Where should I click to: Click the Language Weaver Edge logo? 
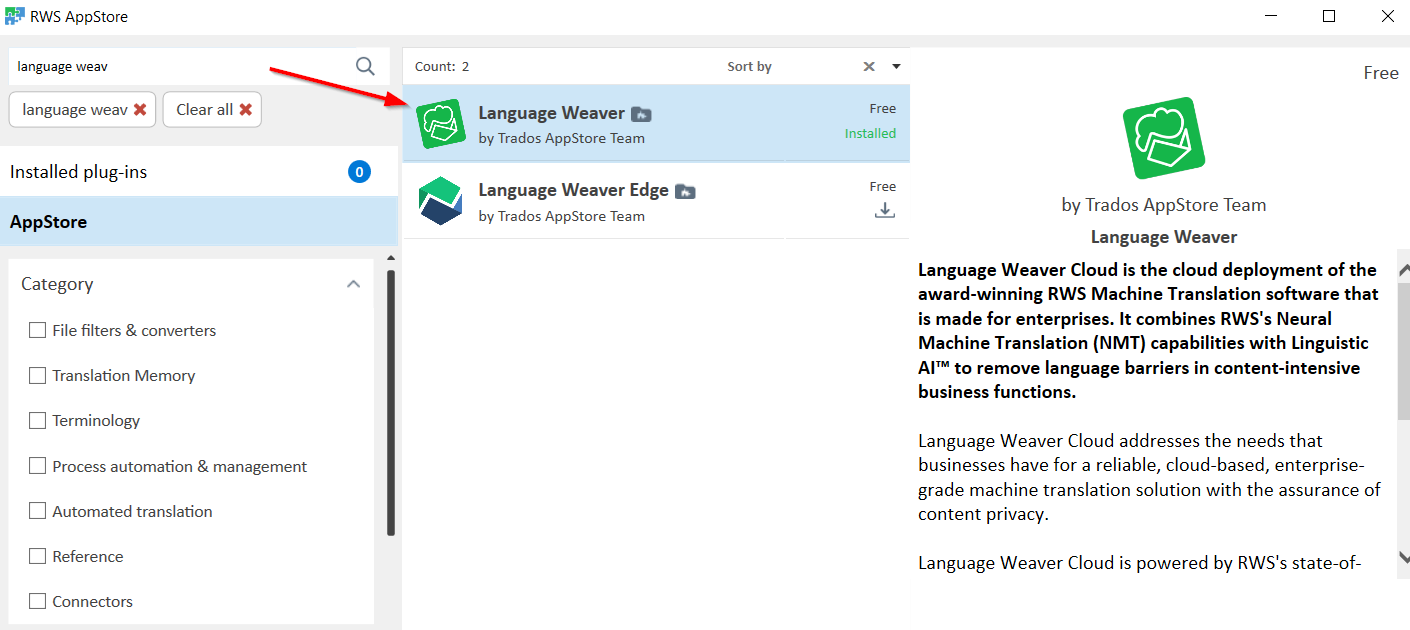(x=441, y=201)
